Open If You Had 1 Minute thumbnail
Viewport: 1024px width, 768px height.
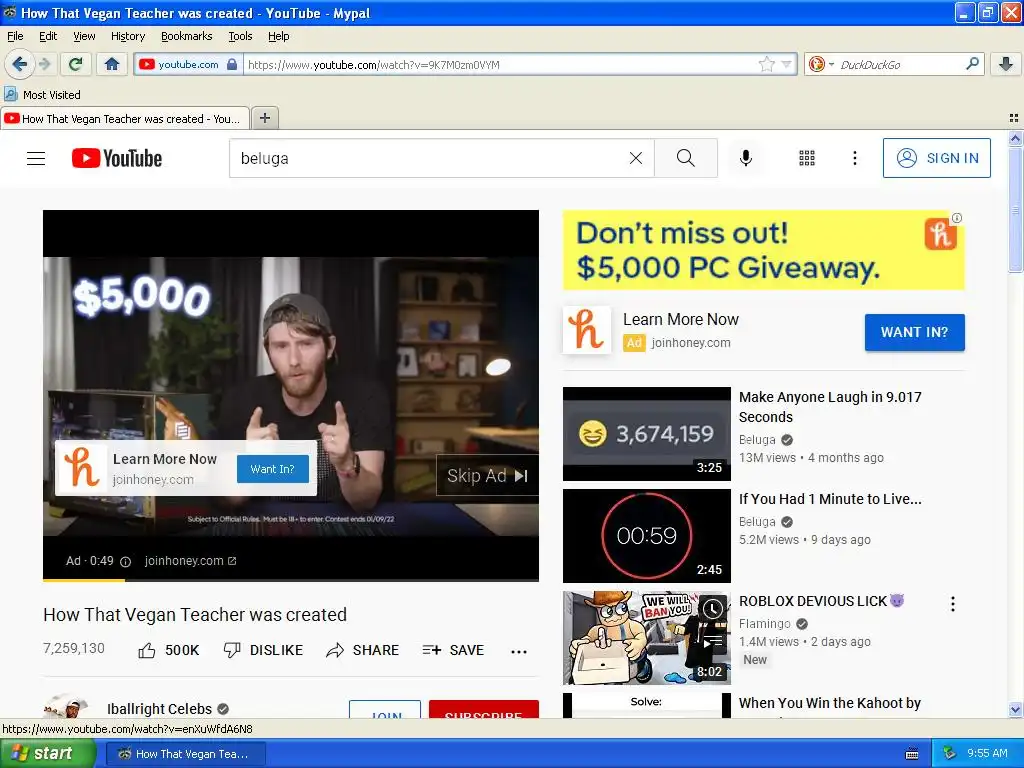coord(647,536)
